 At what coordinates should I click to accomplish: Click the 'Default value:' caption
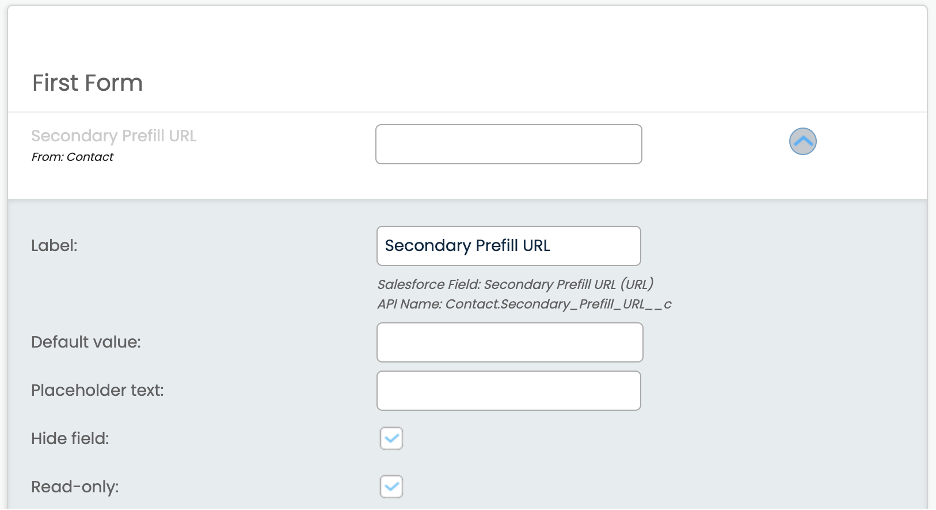(86, 342)
